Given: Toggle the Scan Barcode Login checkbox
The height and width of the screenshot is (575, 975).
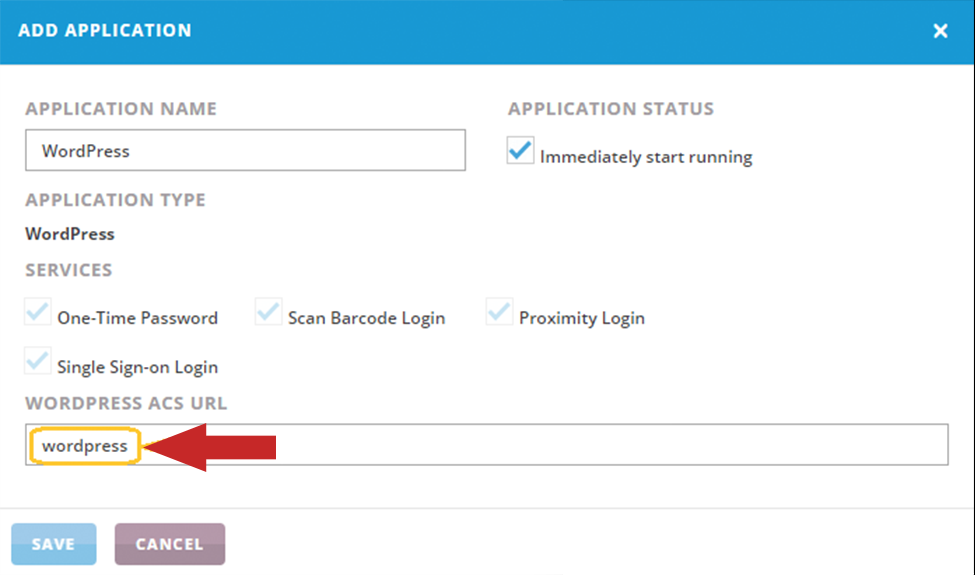Looking at the screenshot, I should (268, 311).
